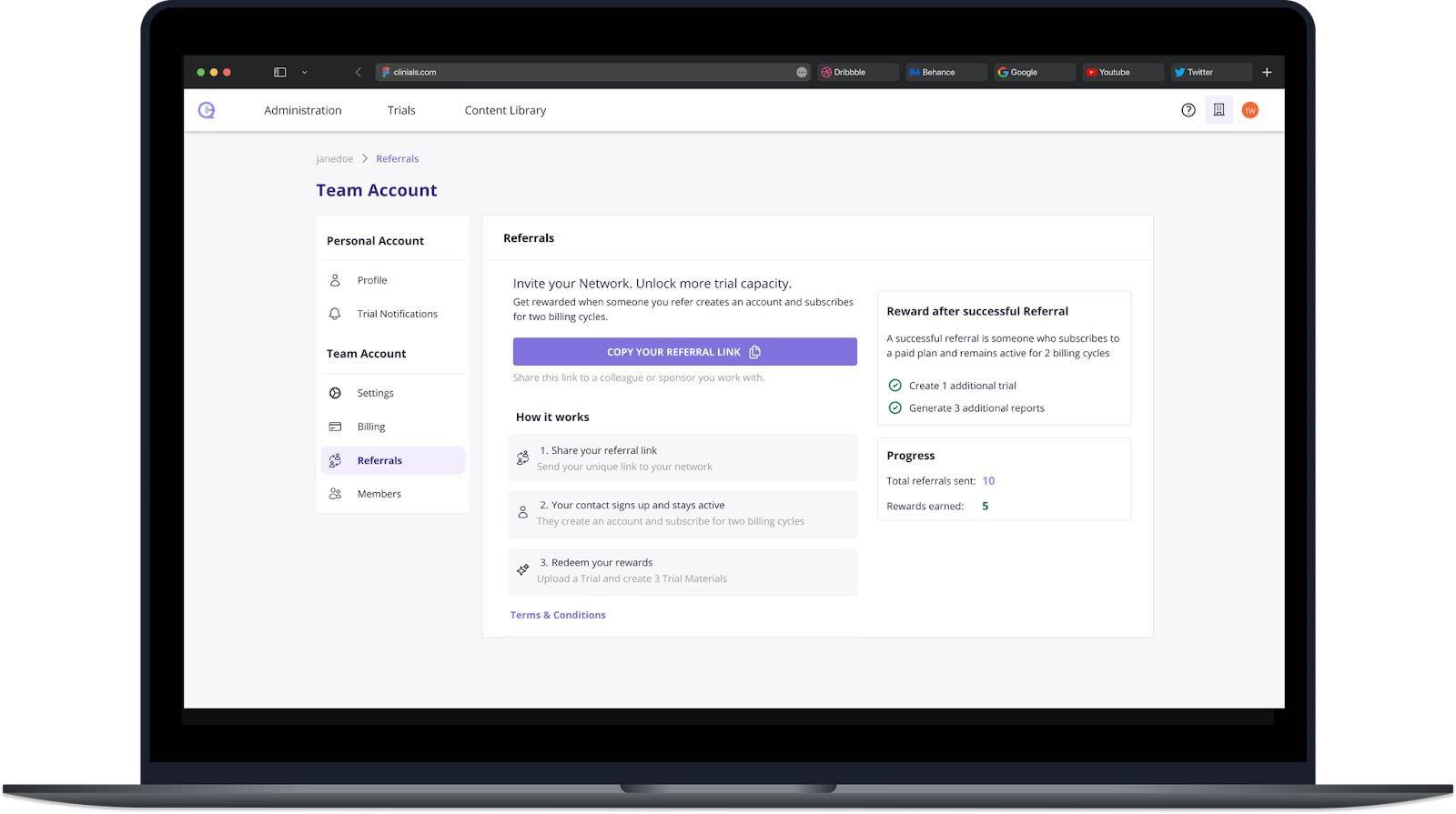Viewport: 1456px width, 814px height.
Task: Click the Members people icon
Action: point(335,494)
